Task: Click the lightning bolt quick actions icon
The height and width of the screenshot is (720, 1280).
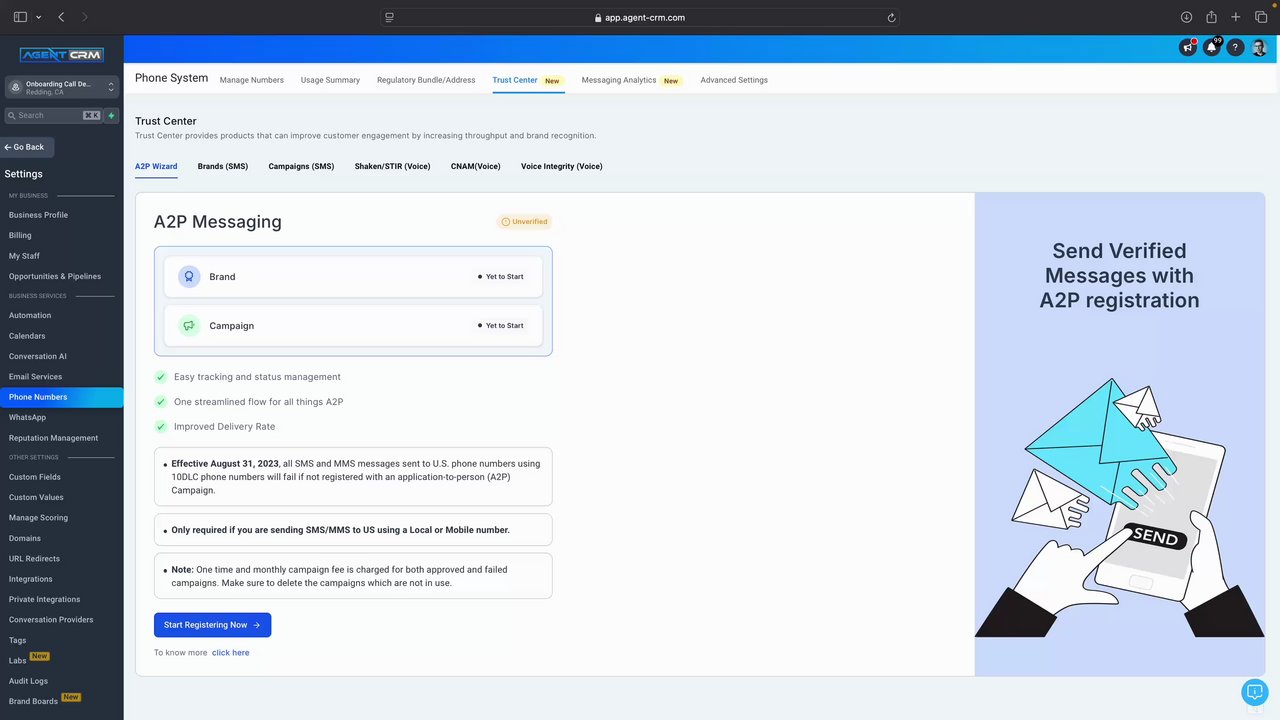Action: [112, 115]
